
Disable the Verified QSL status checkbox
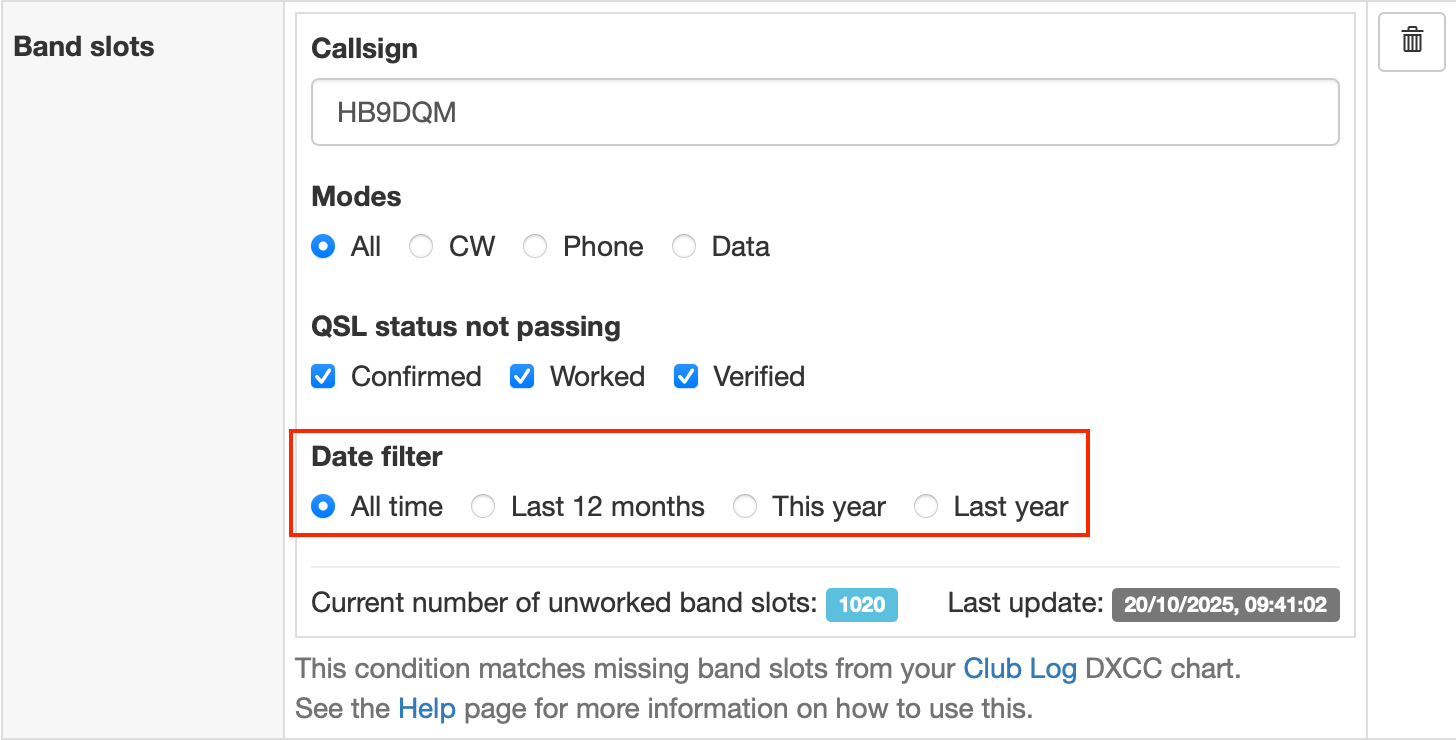(x=686, y=377)
